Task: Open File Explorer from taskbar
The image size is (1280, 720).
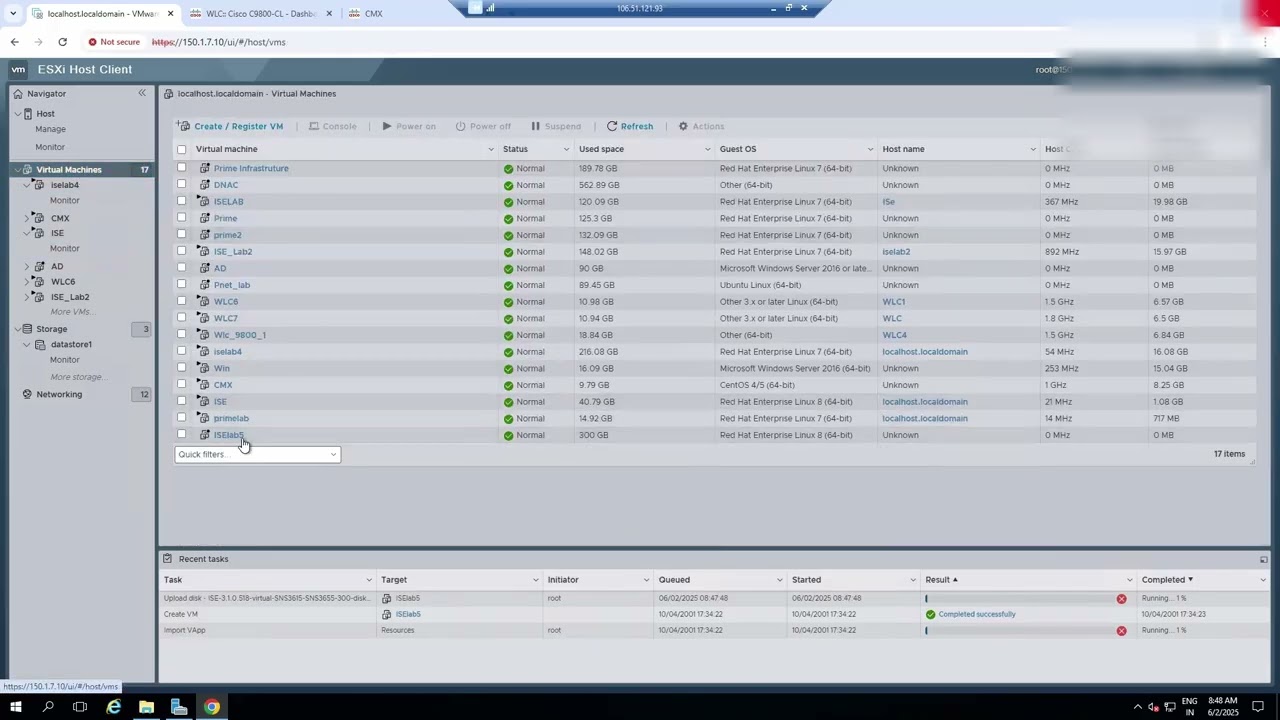Action: point(146,707)
